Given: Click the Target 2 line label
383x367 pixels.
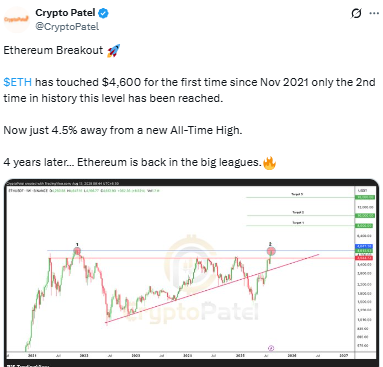Looking at the screenshot, I should tap(298, 212).
